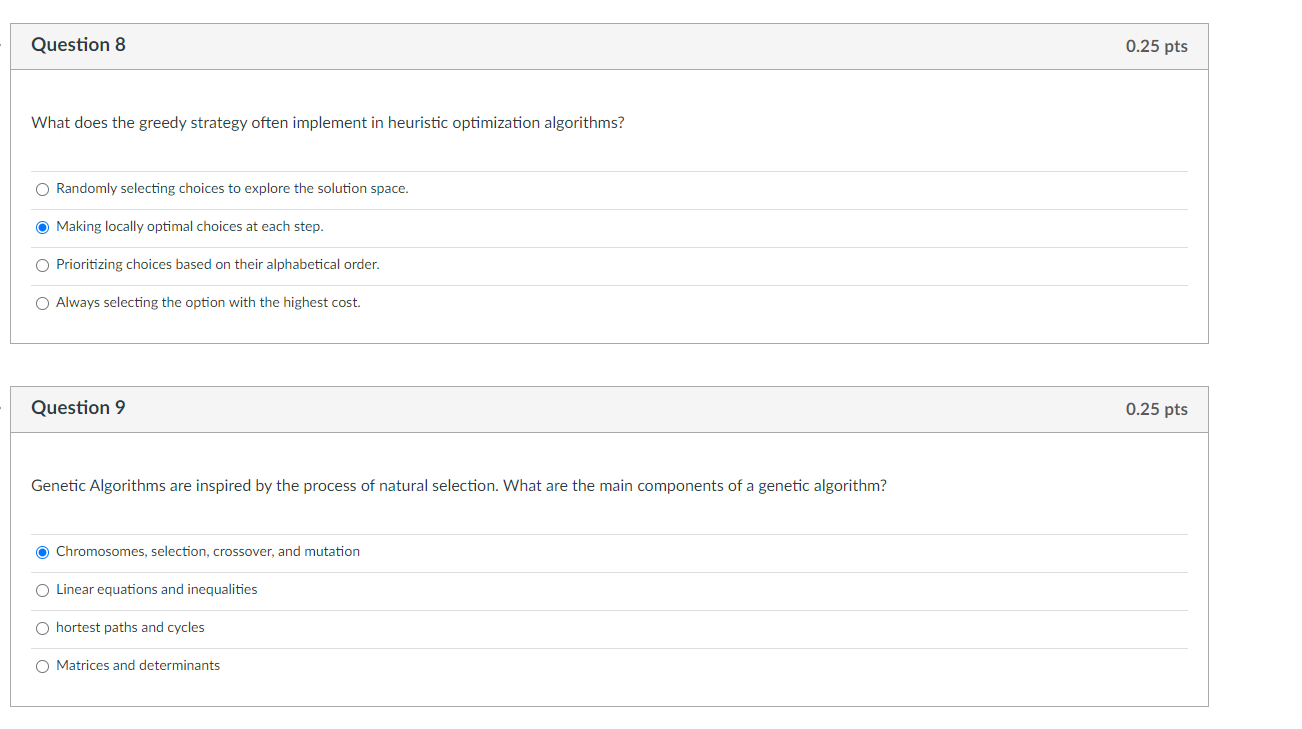Click the Question 8 header title
The height and width of the screenshot is (729, 1302).
pyautogui.click(x=79, y=45)
